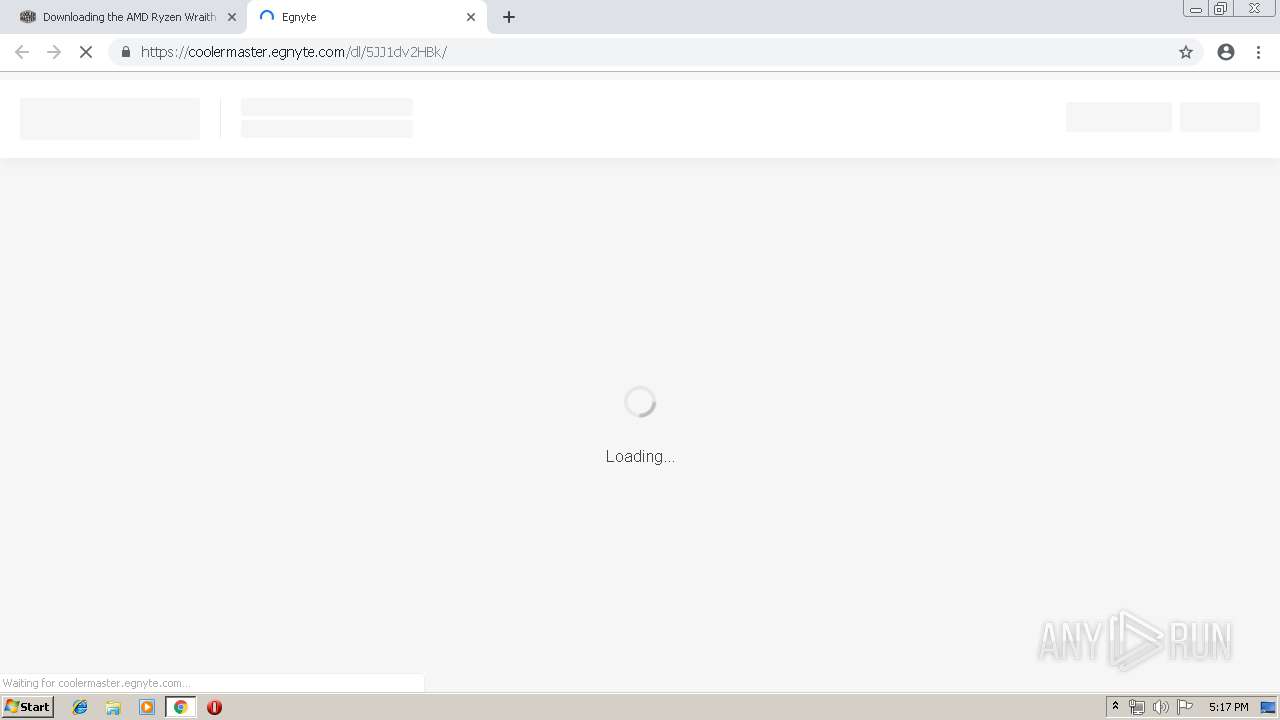Screen dimensions: 1280x720
Task: Open the Chrome three-dot menu
Action: pyautogui.click(x=1259, y=52)
